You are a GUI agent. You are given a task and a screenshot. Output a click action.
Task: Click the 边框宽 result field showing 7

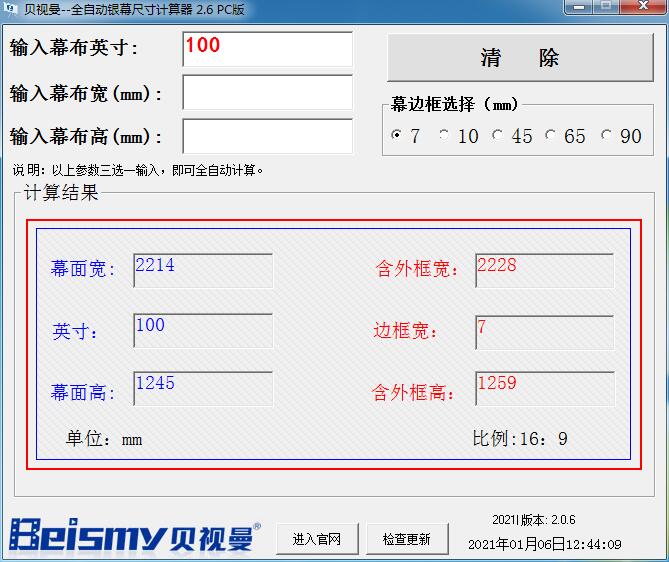545,333
